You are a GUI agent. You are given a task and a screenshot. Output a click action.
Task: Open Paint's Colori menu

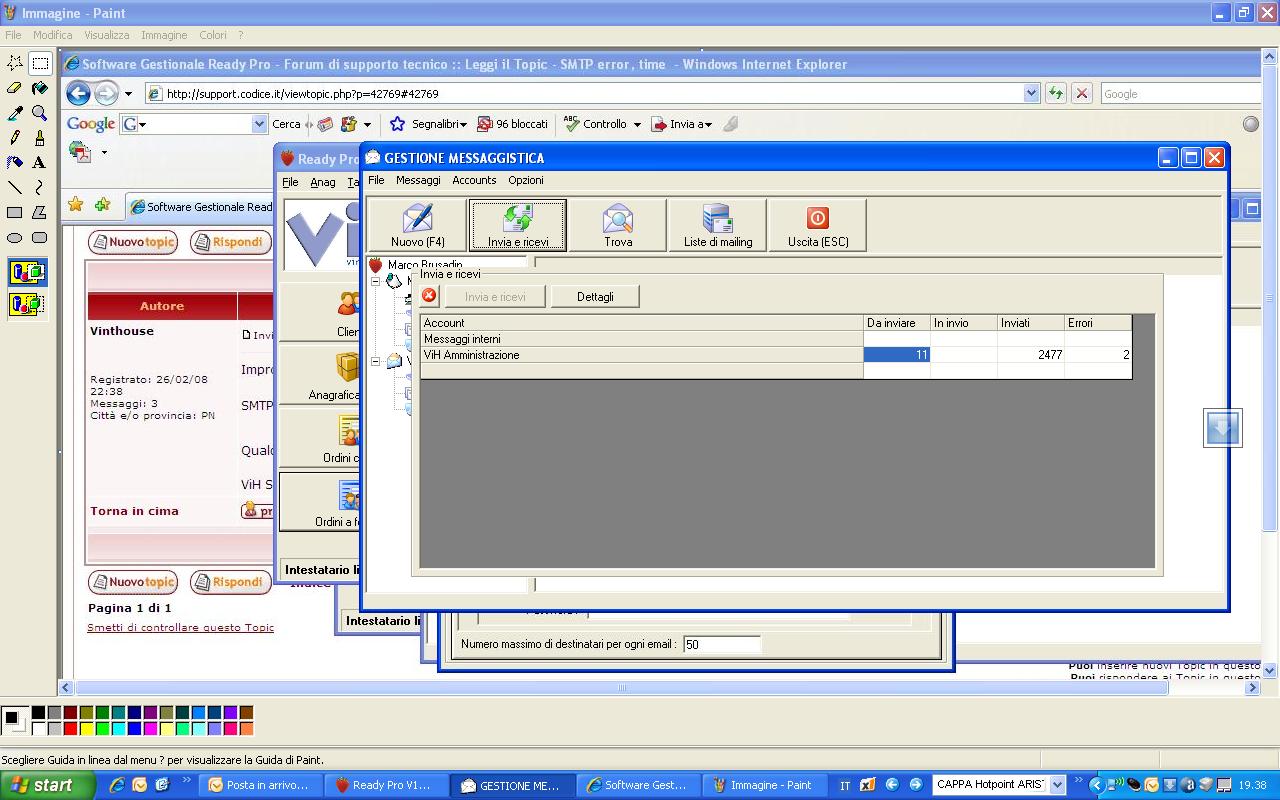[212, 35]
